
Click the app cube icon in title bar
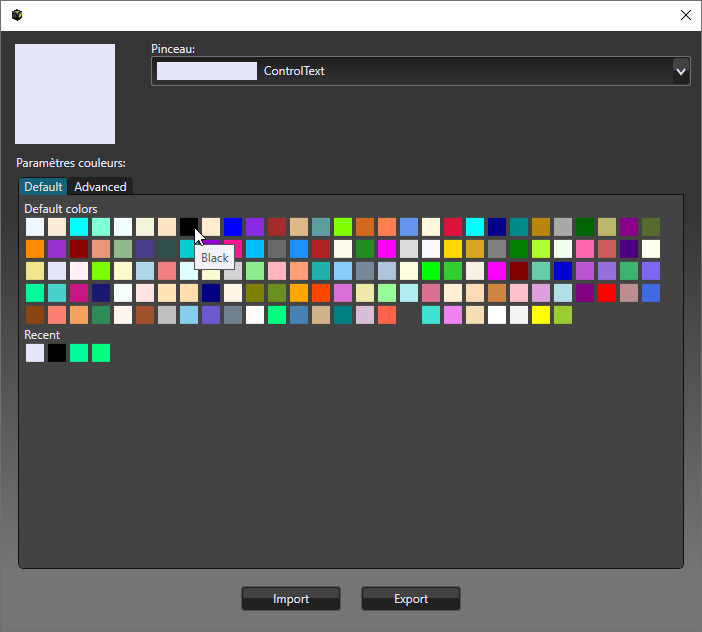(x=17, y=15)
